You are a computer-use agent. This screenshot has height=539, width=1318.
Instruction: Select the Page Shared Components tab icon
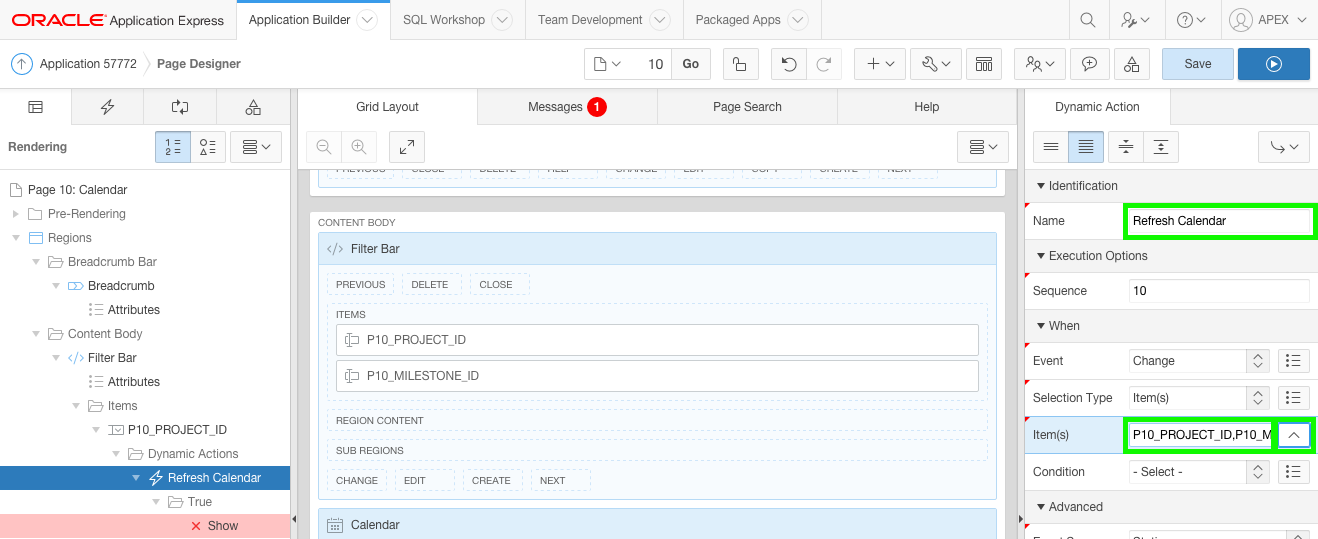tap(253, 107)
